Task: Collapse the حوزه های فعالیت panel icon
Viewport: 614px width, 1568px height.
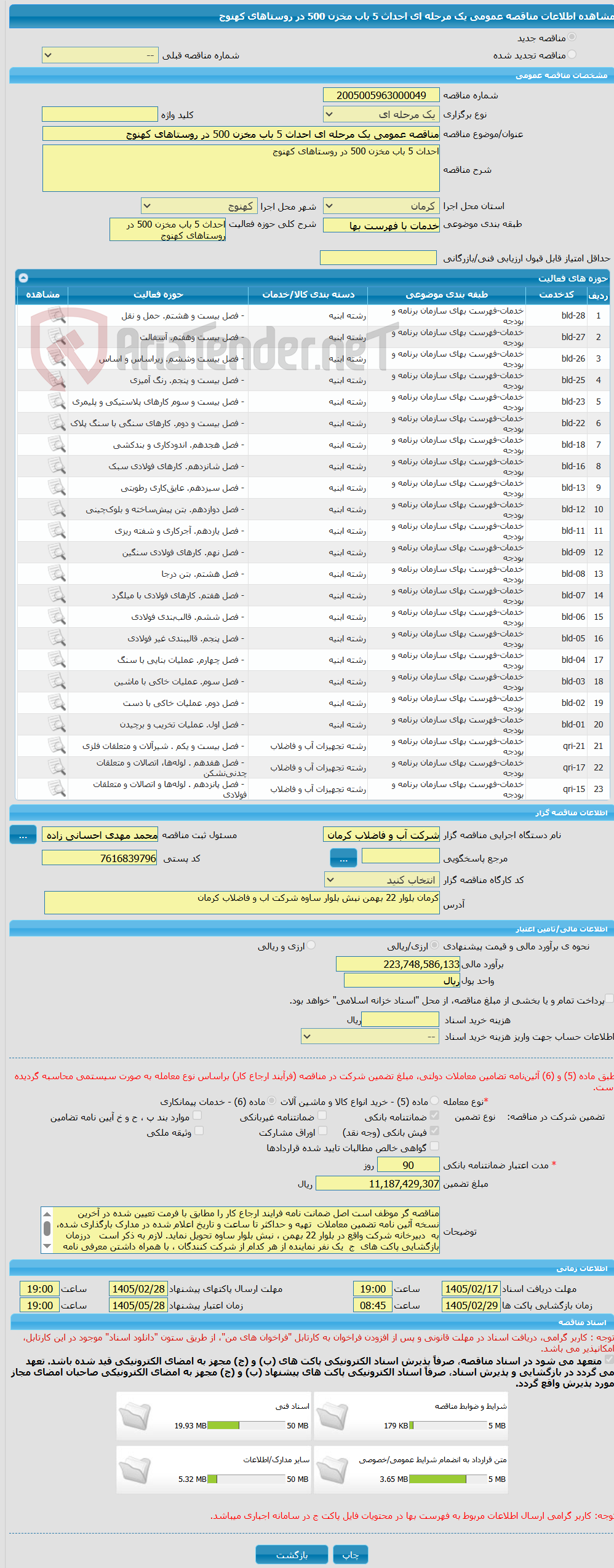Action: 23,278
